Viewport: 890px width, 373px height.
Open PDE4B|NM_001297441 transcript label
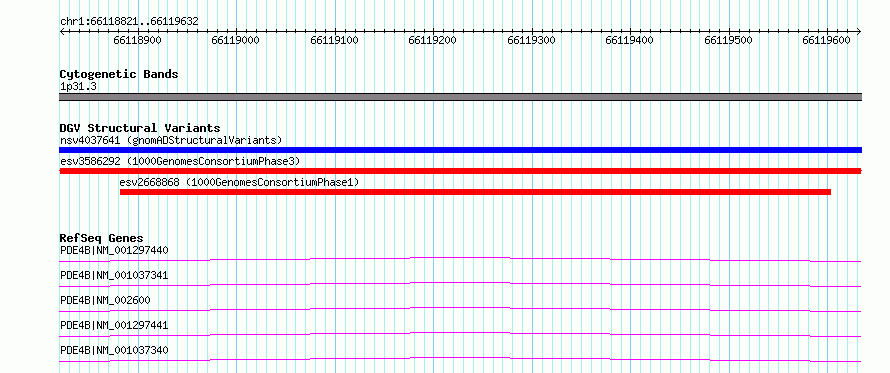click(114, 325)
